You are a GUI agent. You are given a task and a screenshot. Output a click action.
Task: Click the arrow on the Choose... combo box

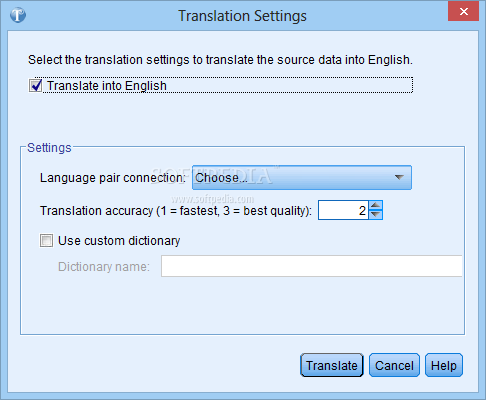[x=399, y=177]
